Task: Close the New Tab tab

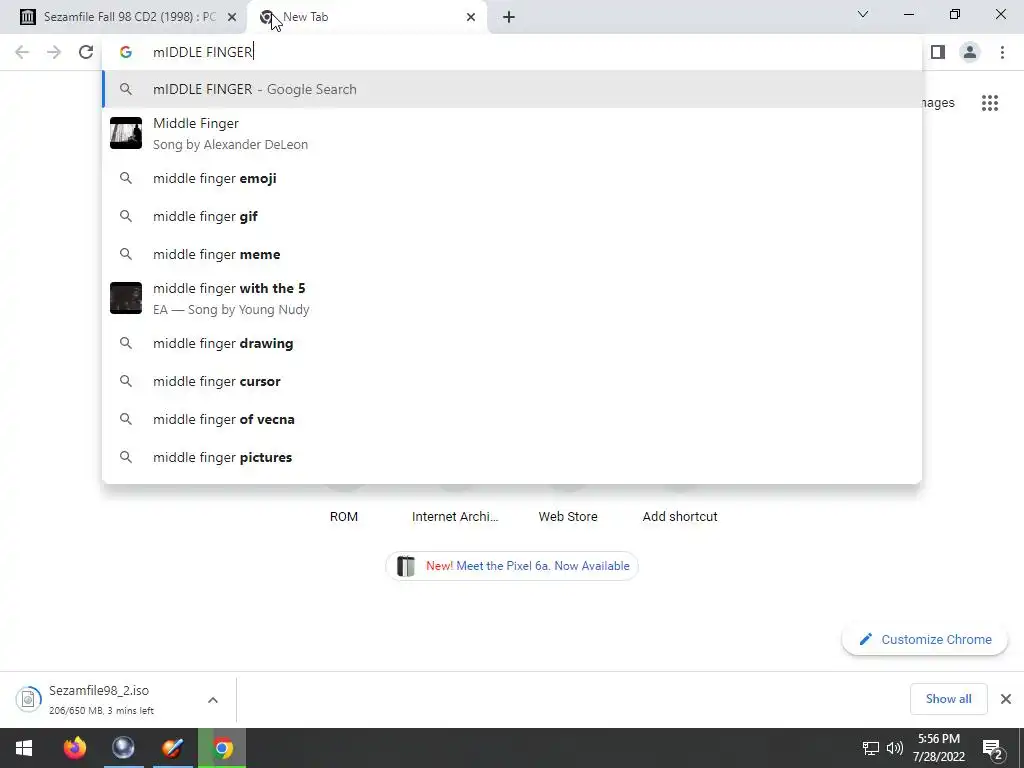Action: (x=471, y=17)
